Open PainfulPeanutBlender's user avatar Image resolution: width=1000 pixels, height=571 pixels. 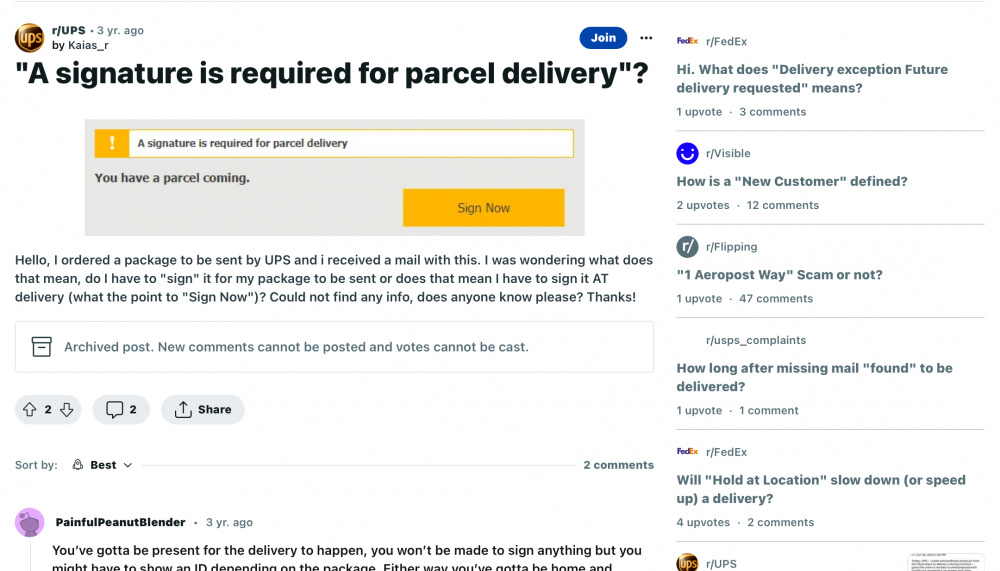(29, 523)
